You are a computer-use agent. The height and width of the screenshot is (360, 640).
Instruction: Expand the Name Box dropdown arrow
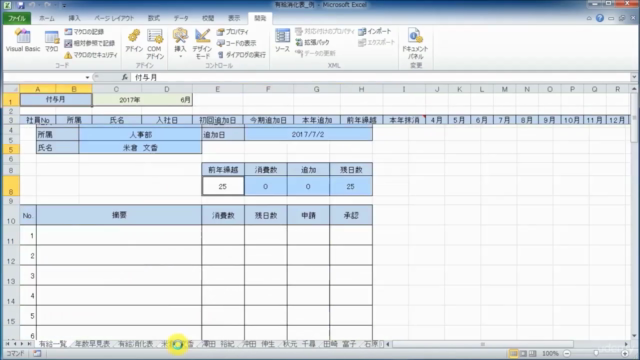coord(87,77)
